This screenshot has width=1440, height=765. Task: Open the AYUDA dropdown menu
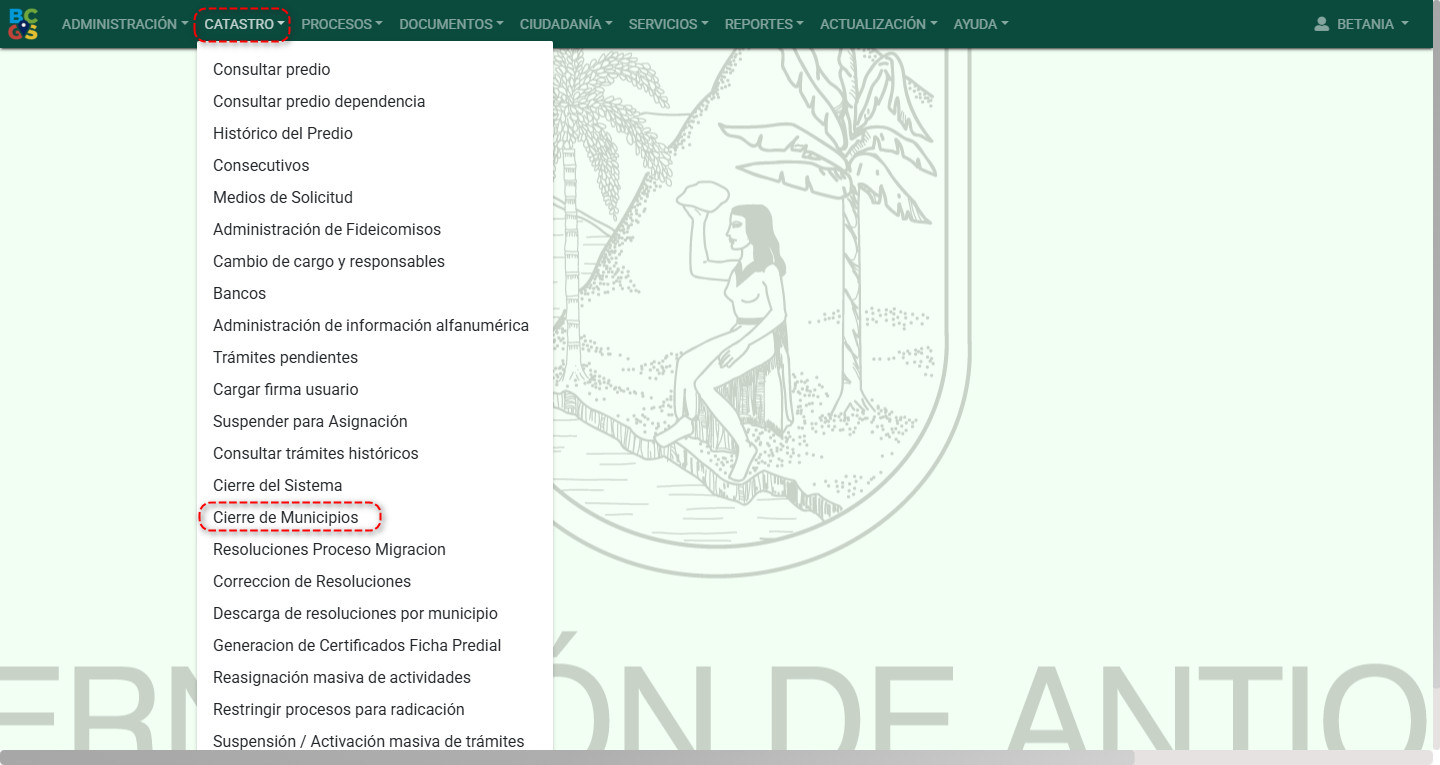pyautogui.click(x=980, y=24)
